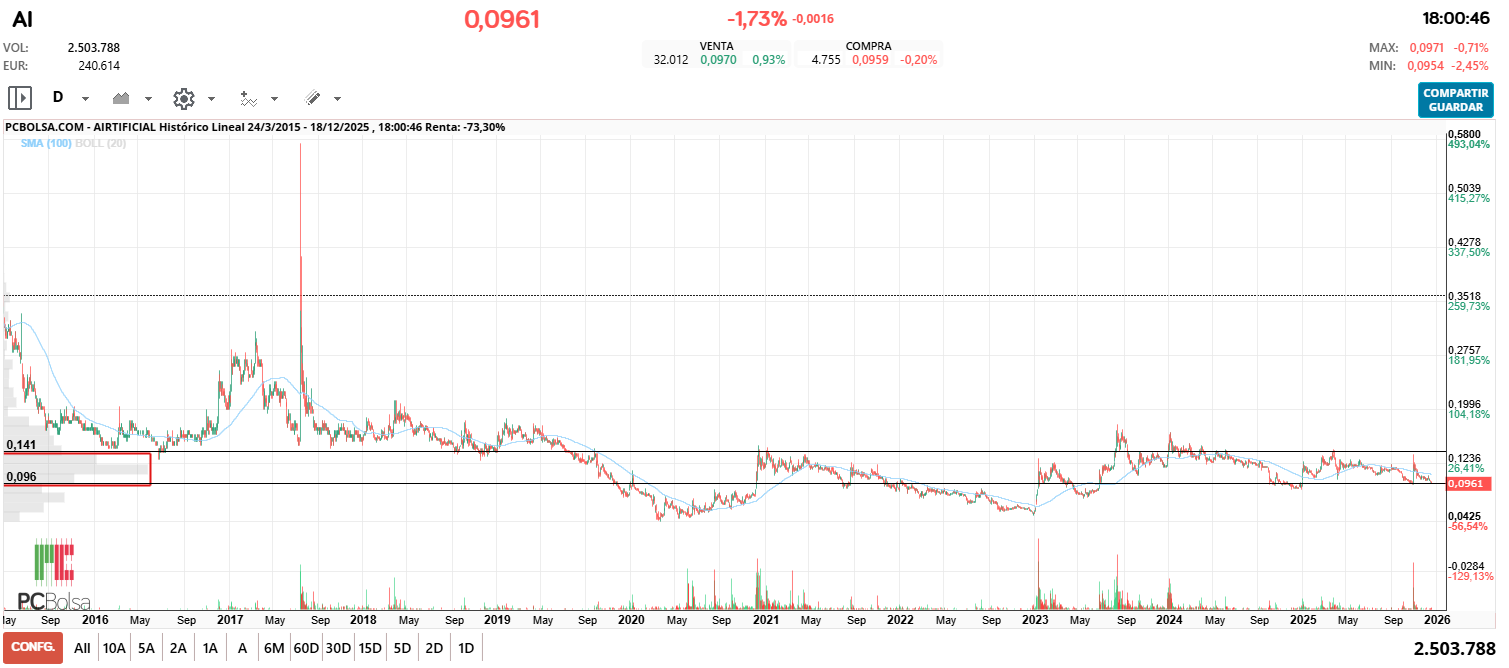Click the red highlighted volume profile box
This screenshot has height=668, width=1509.
77,469
